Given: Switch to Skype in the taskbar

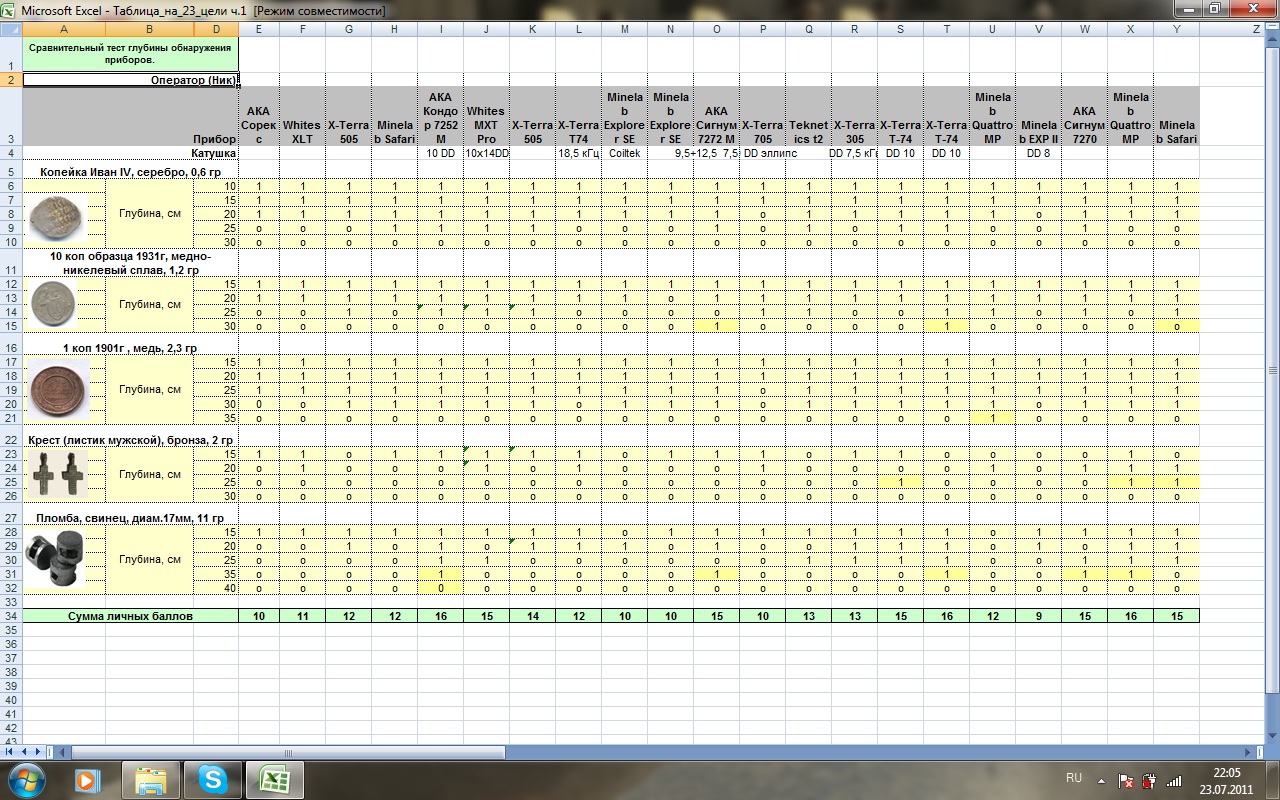Looking at the screenshot, I should [212, 778].
